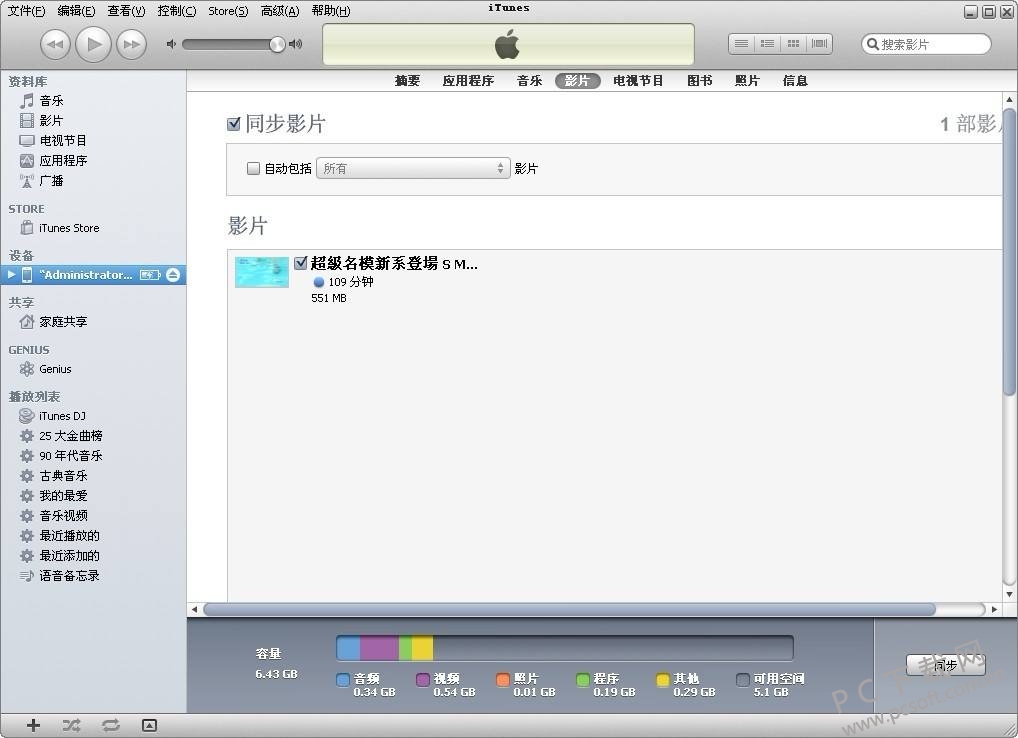
Task: Switch to grid view icon
Action: click(x=793, y=43)
